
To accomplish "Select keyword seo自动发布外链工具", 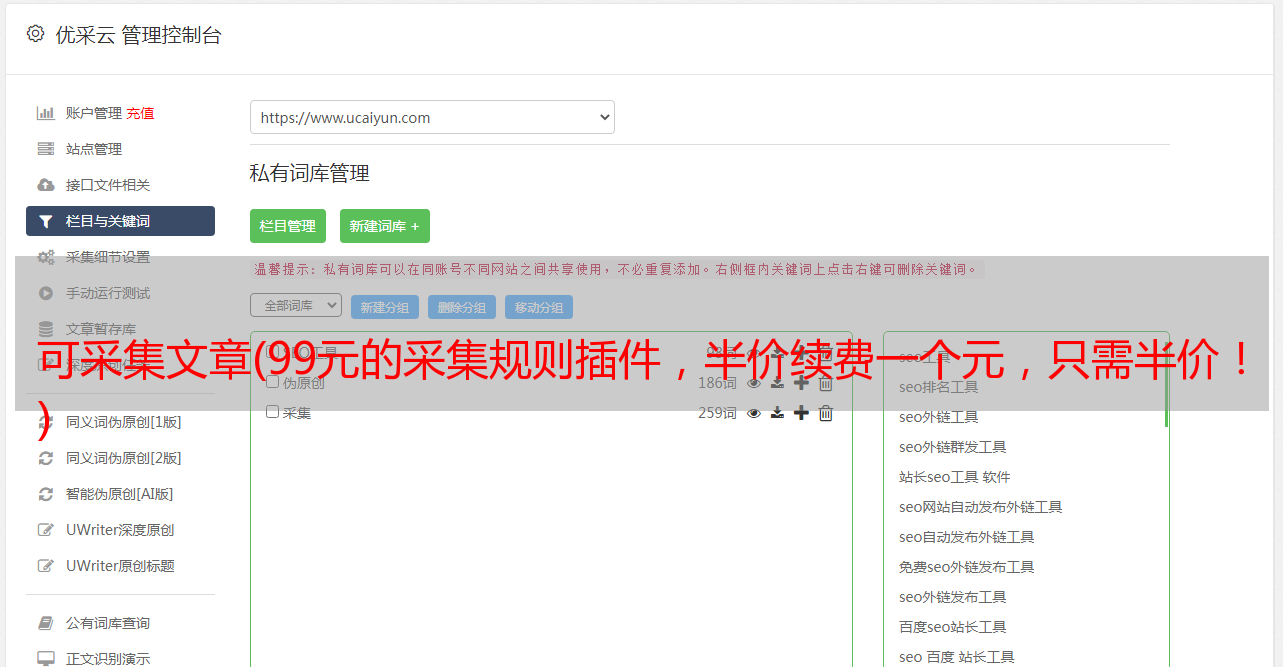I will pyautogui.click(x=967, y=537).
